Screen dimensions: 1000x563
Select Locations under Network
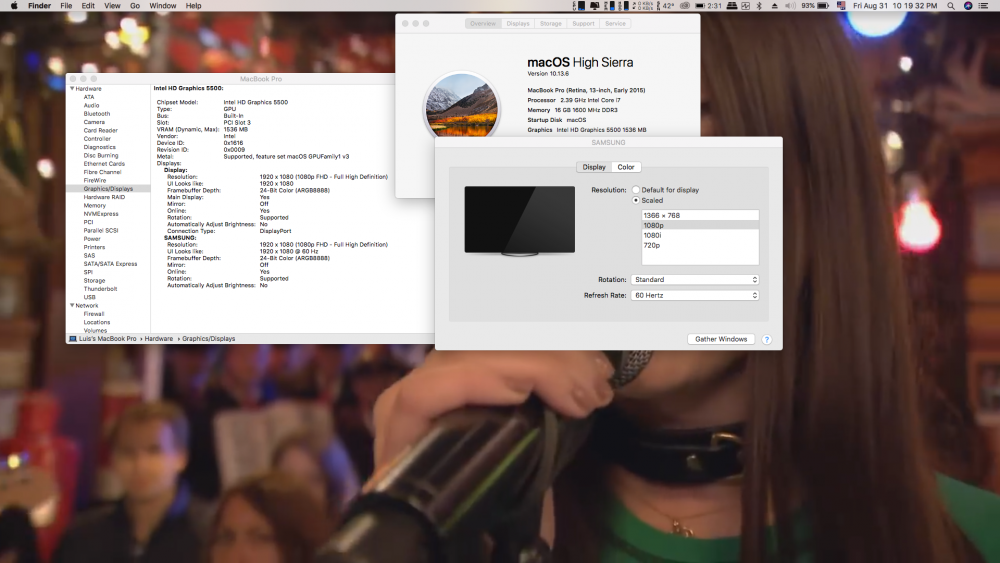coord(97,322)
